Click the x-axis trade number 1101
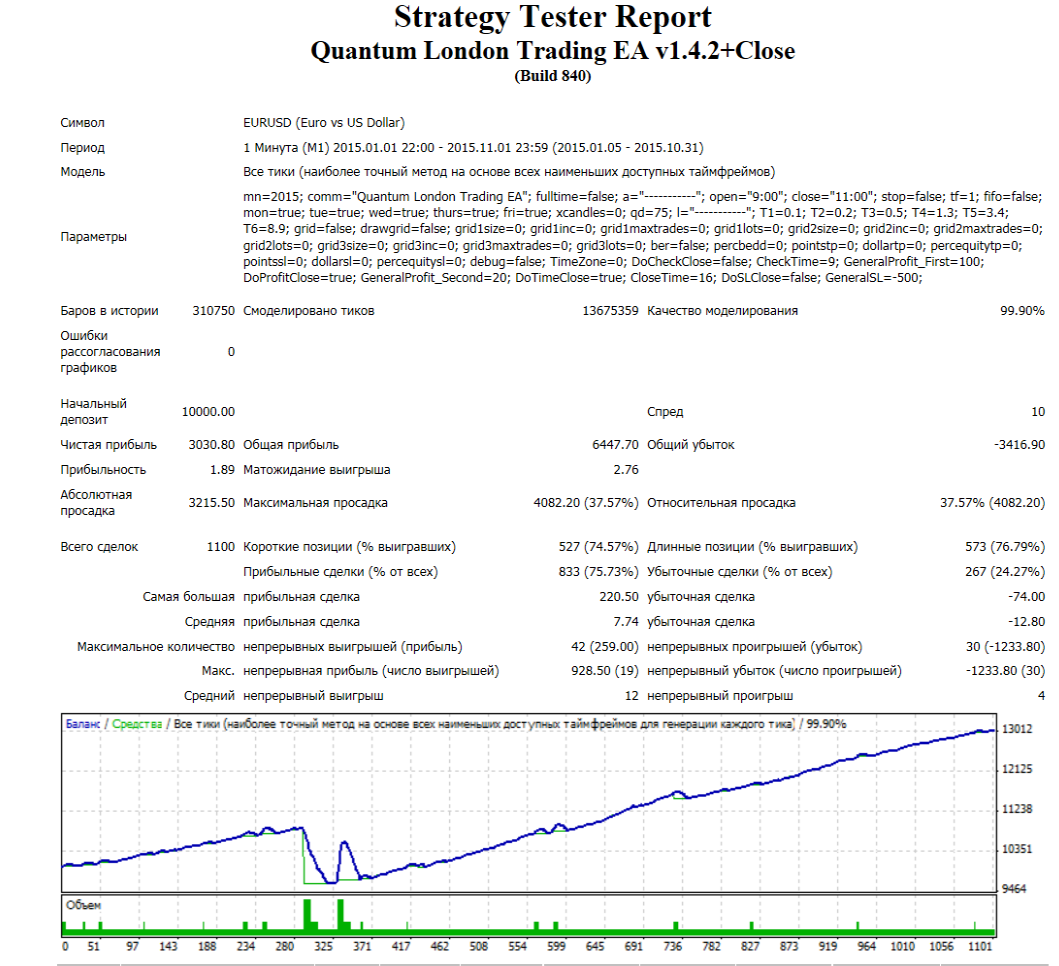The height and width of the screenshot is (966, 1059). (979, 946)
